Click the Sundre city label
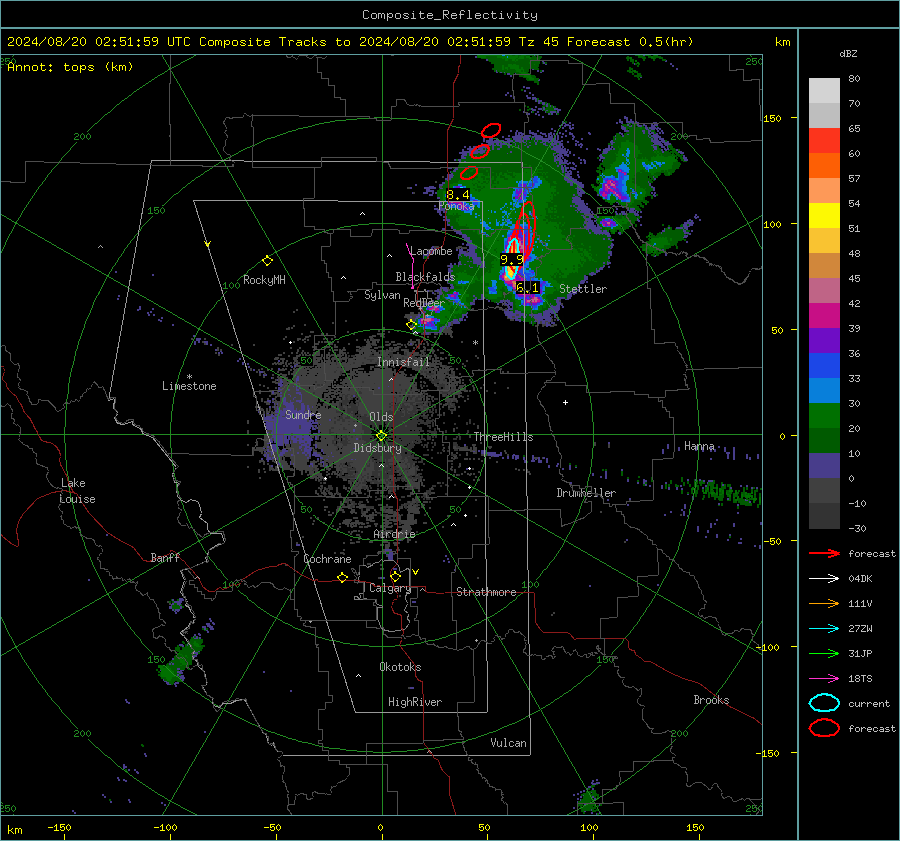Image resolution: width=900 pixels, height=841 pixels. 303,415
